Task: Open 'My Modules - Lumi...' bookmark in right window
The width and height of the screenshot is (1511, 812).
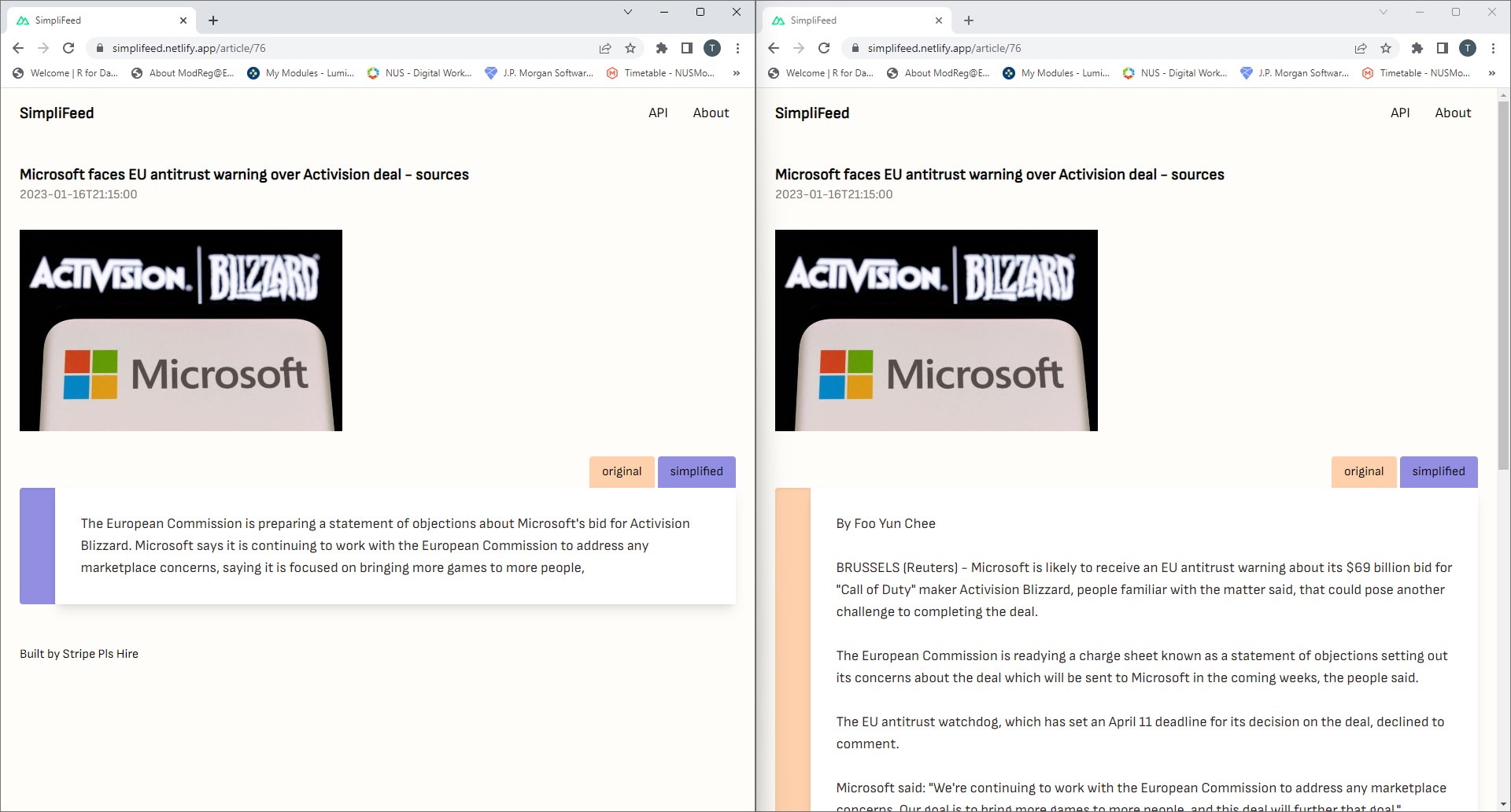Action: tap(1056, 73)
